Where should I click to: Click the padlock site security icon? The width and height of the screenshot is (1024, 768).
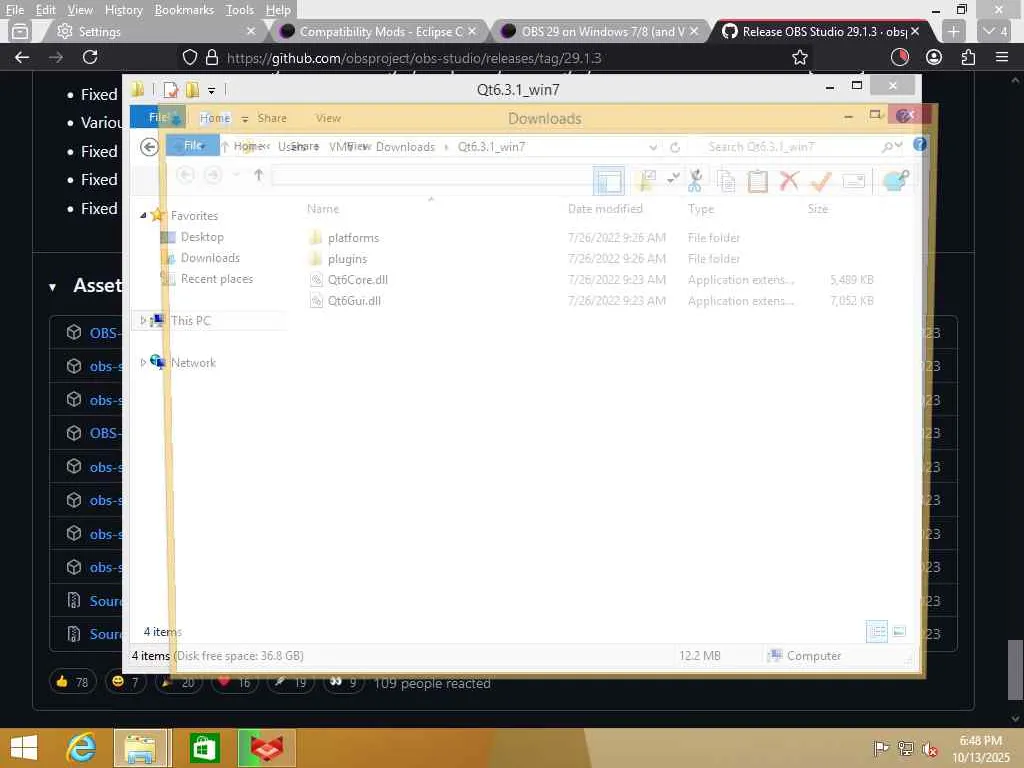click(x=212, y=57)
